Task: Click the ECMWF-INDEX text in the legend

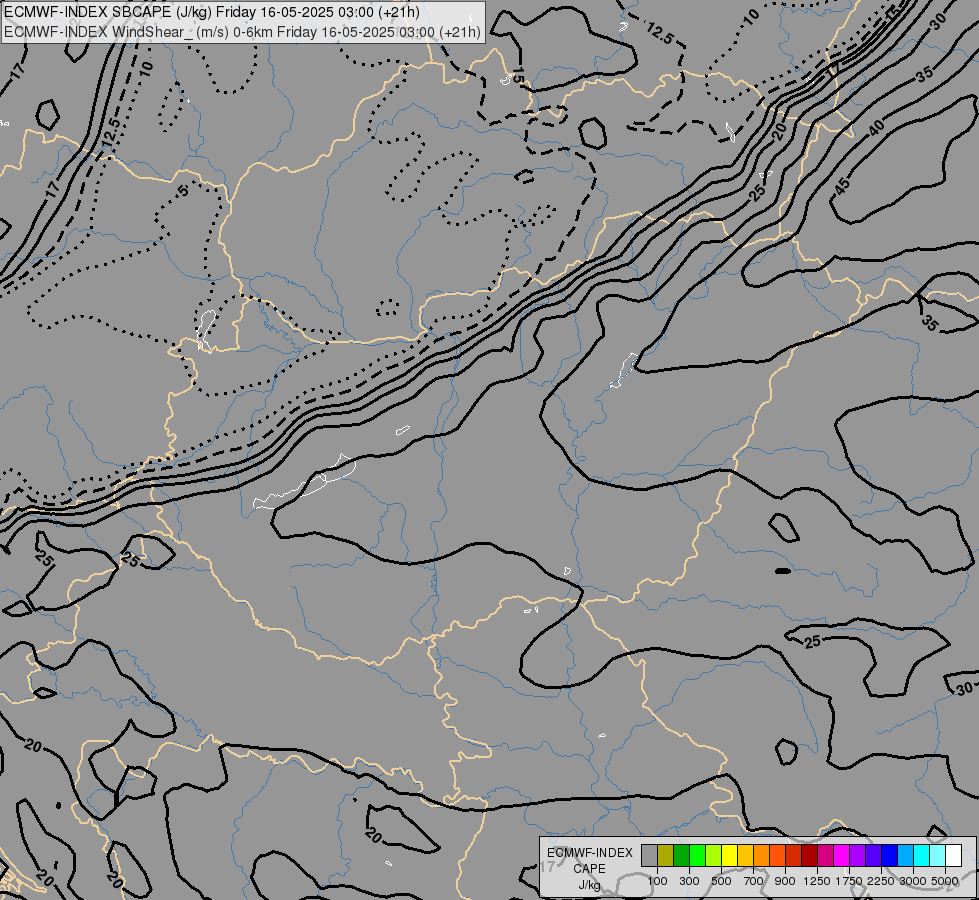Action: [589, 853]
